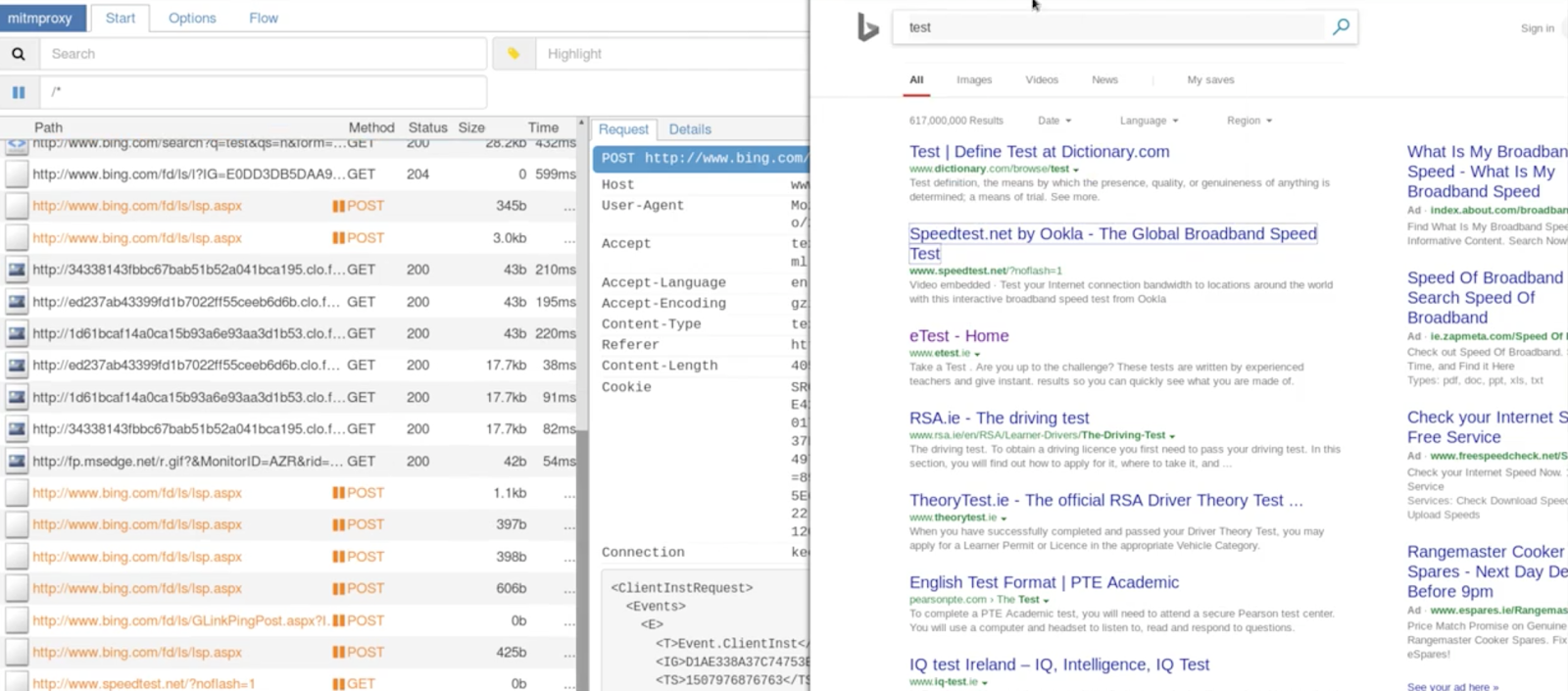Click image icon of 220ms 1d61bcaf14a0 flow
Viewport: 1568px width, 691px height.
click(17, 333)
